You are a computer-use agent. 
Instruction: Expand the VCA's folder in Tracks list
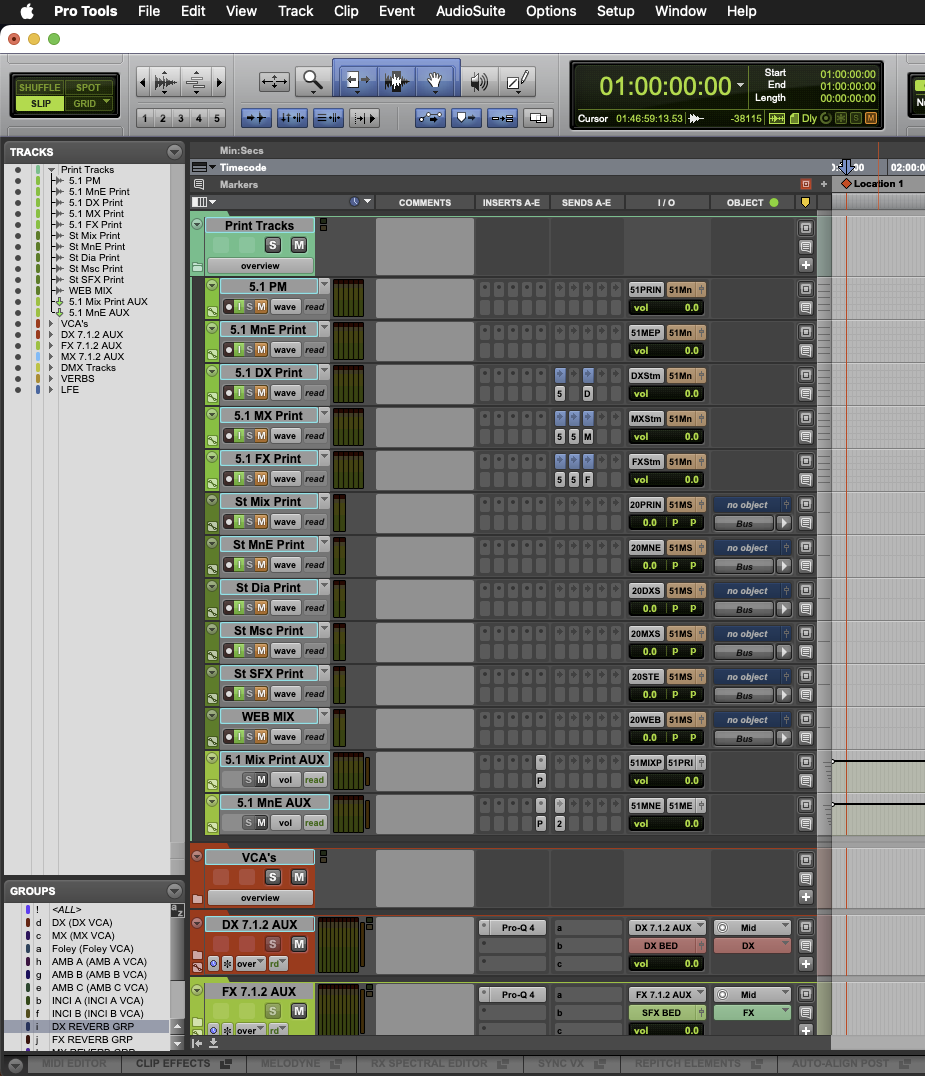51,324
